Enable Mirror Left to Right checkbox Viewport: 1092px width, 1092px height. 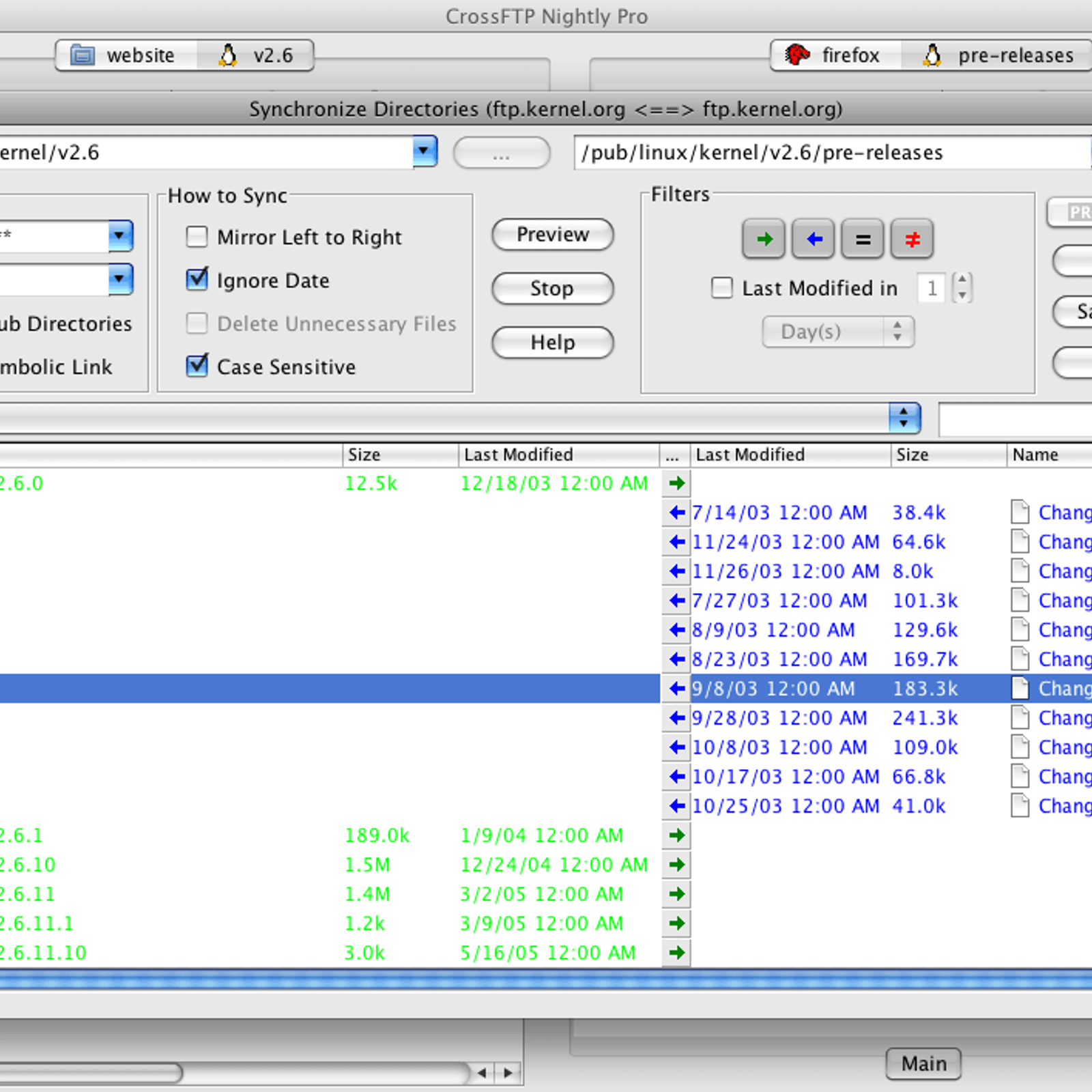coord(197,237)
